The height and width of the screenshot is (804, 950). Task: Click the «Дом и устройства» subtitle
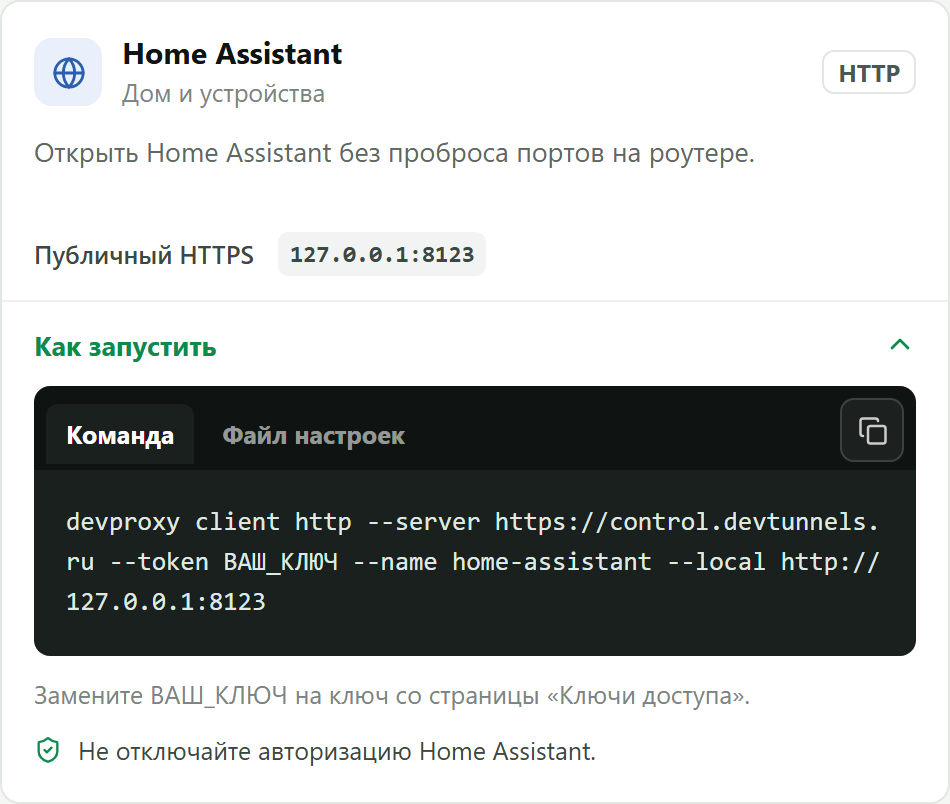point(224,94)
